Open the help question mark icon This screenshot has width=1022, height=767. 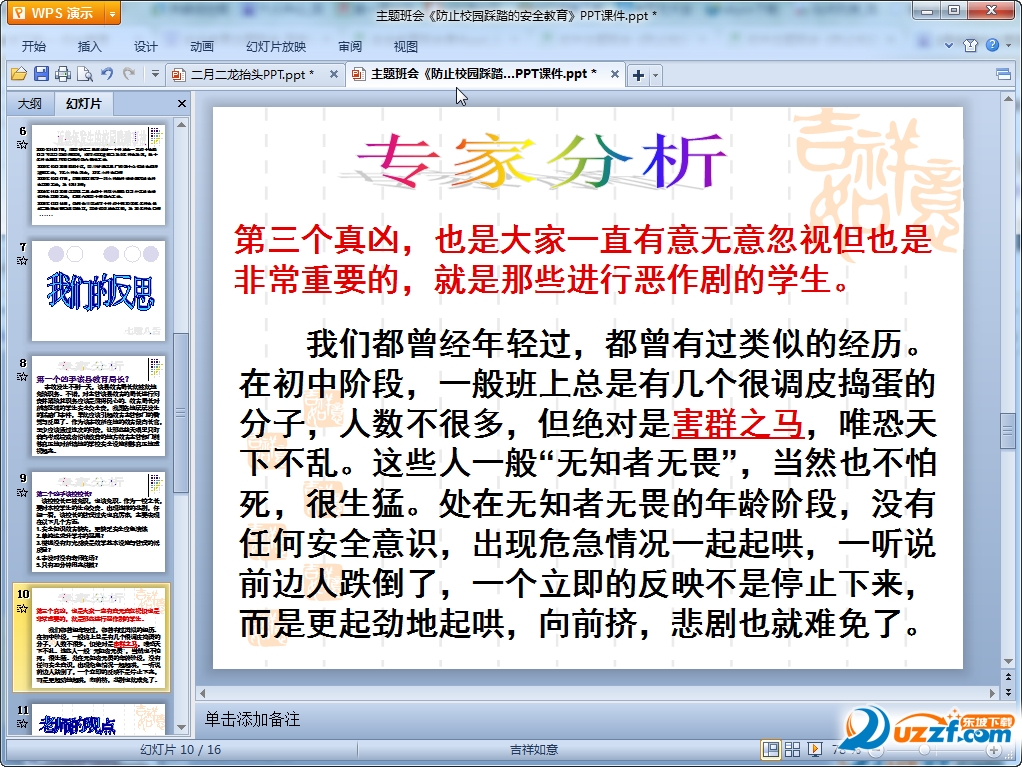[992, 45]
